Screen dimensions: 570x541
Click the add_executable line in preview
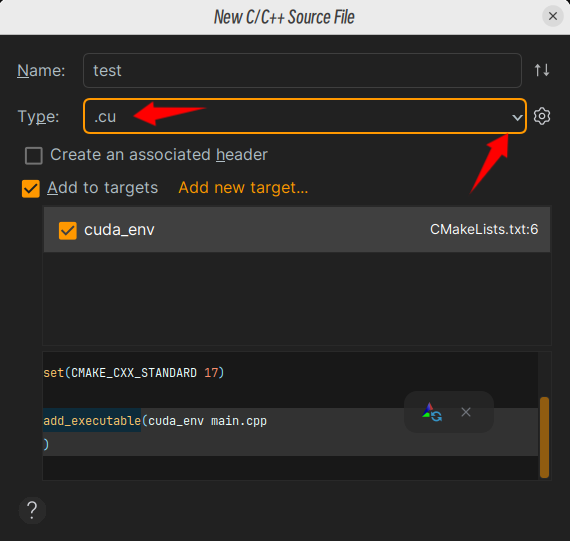[155, 421]
